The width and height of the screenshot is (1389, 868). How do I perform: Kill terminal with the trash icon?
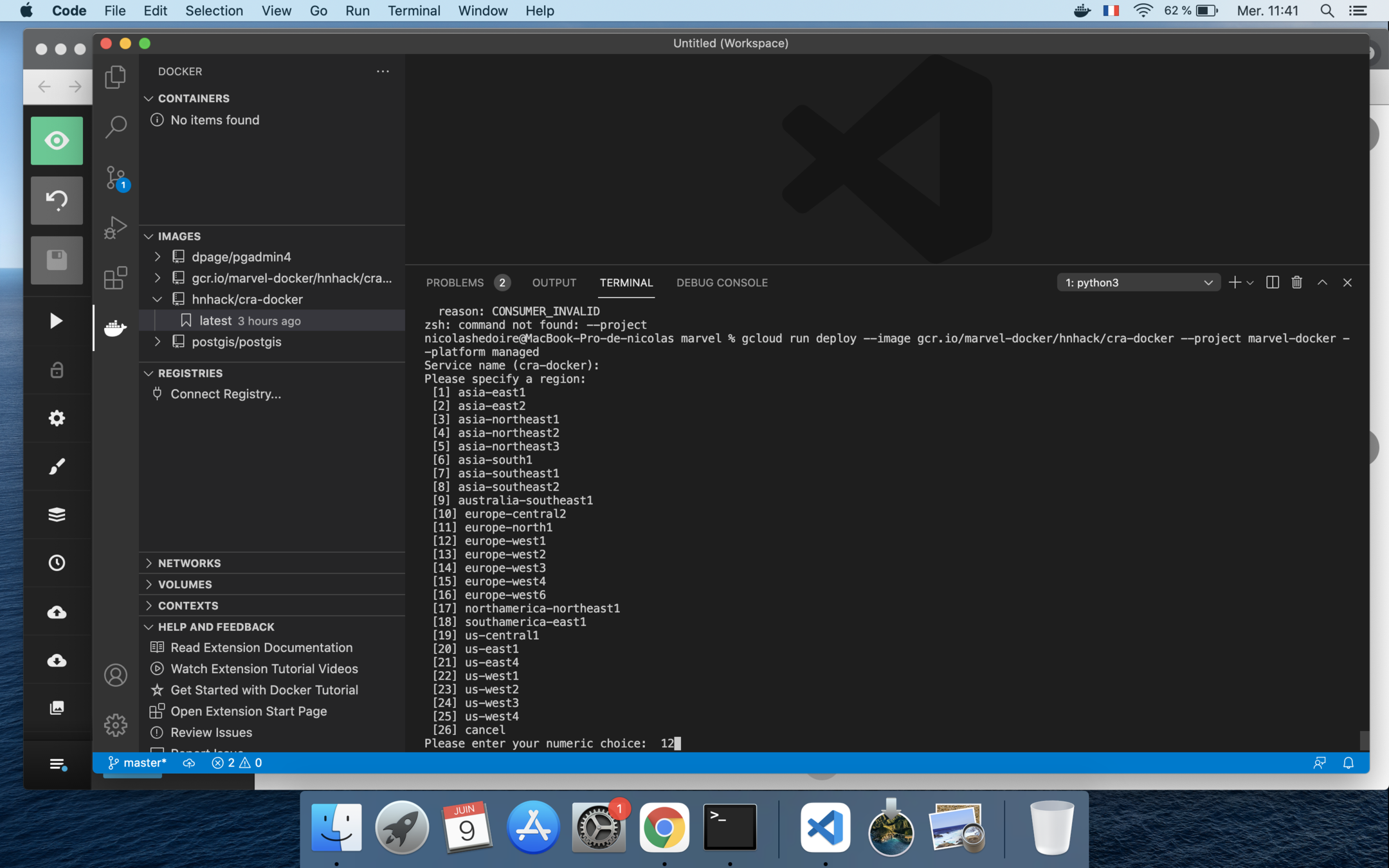[1296, 282]
